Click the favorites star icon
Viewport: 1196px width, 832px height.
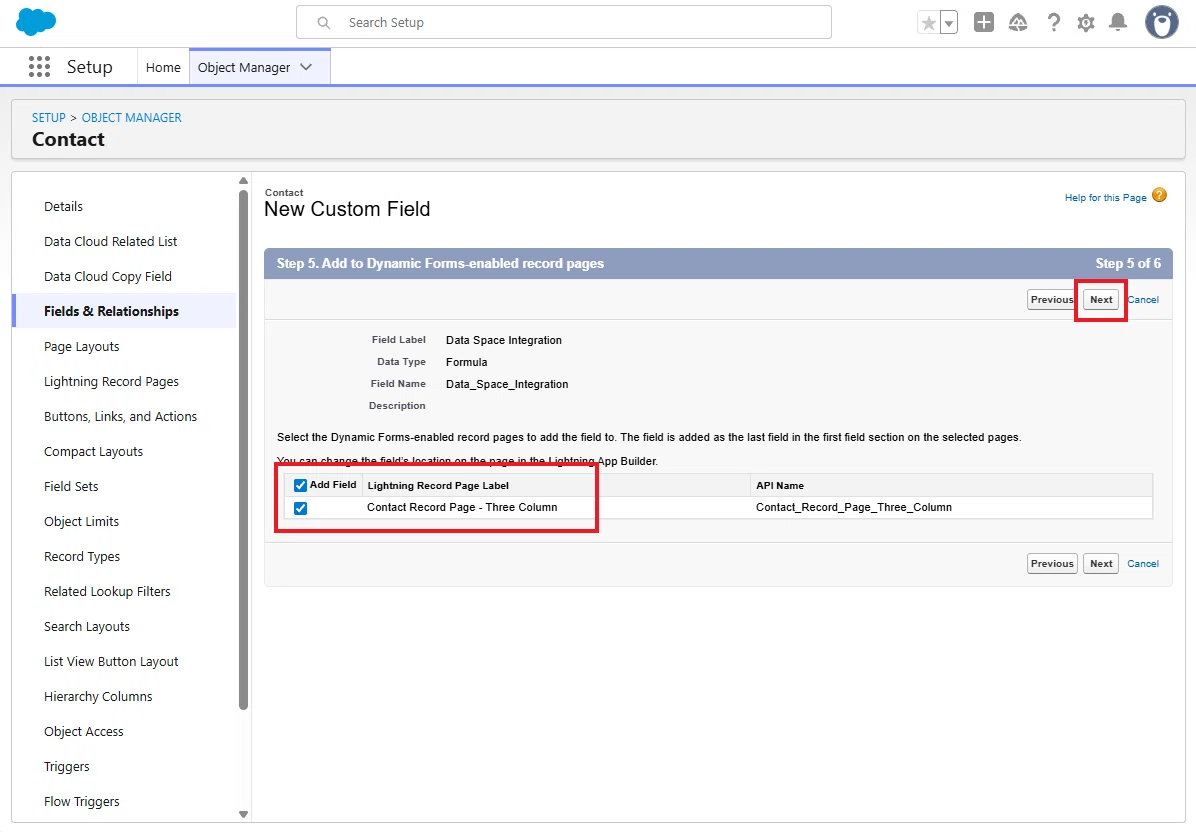point(928,23)
